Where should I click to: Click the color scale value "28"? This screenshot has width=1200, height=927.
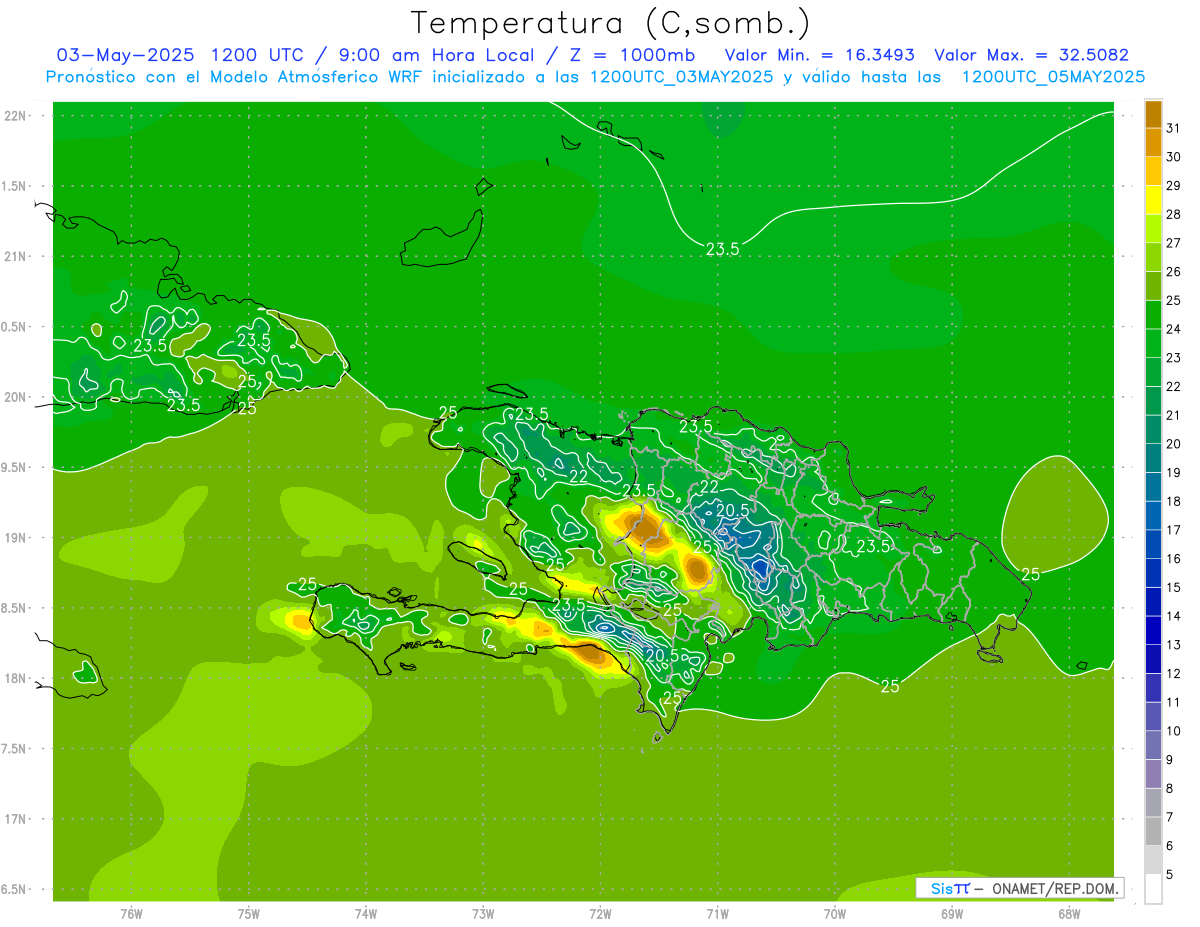1173,214
